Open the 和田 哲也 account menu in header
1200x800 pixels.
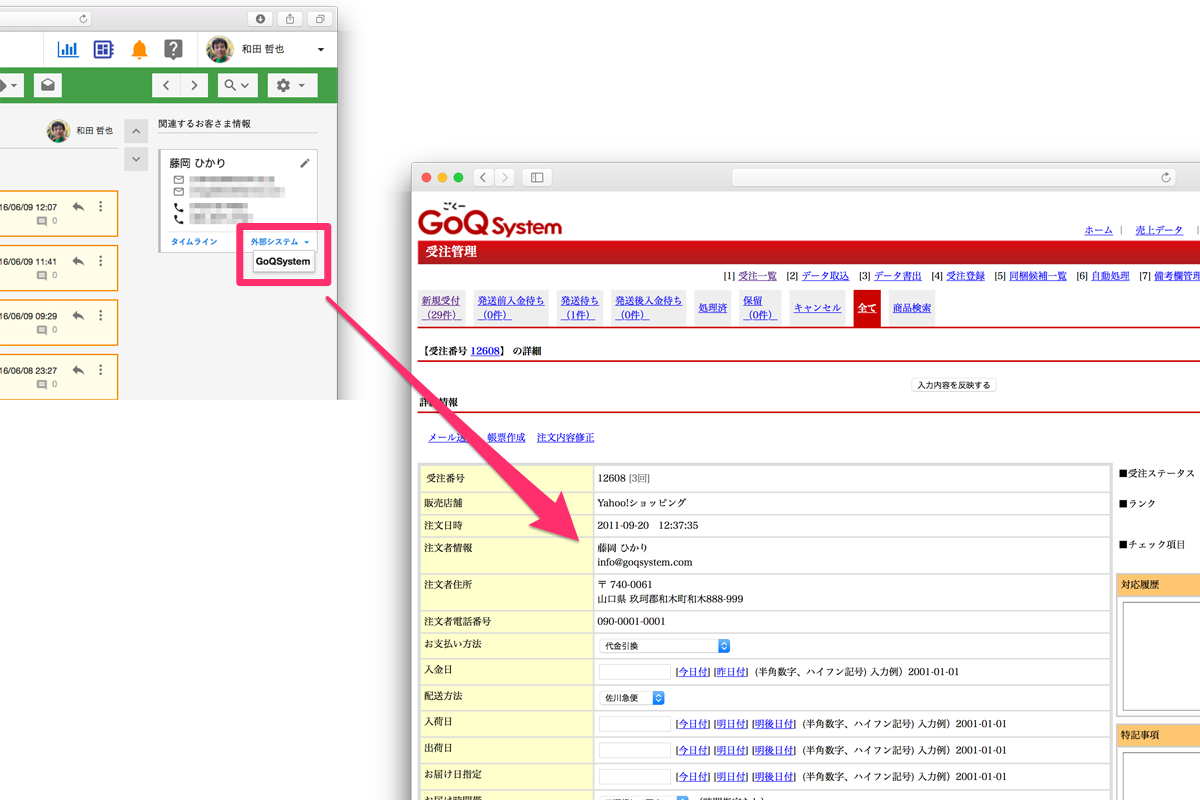[266, 49]
